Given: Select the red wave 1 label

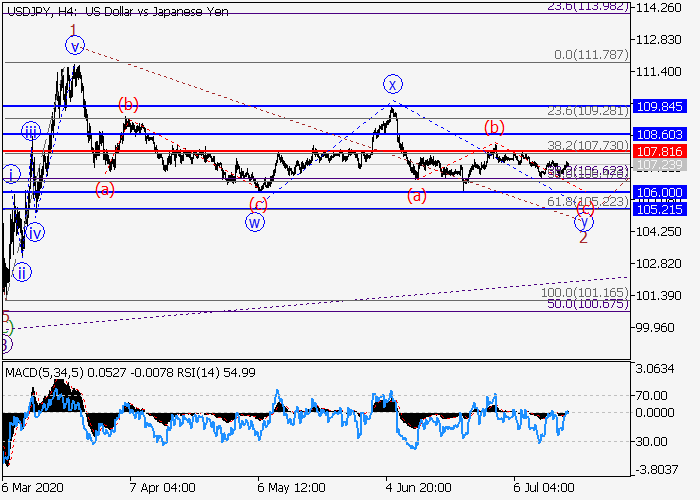Looking at the screenshot, I should 73,29.
